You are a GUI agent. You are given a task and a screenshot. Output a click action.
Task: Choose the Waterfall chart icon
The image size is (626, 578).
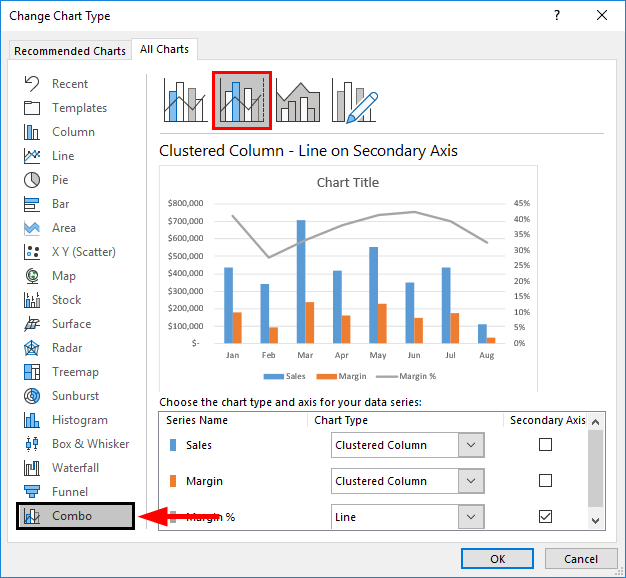[x=32, y=468]
